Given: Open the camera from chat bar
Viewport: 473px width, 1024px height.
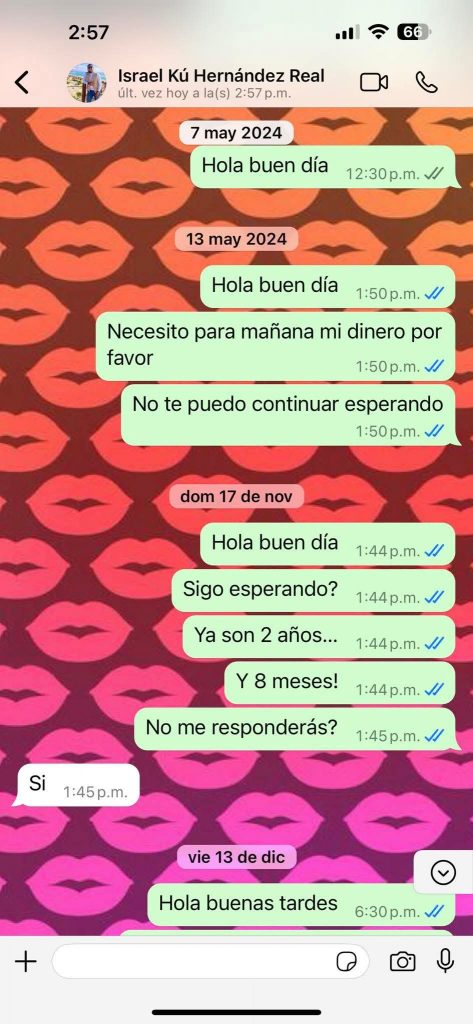Looking at the screenshot, I should click(402, 961).
